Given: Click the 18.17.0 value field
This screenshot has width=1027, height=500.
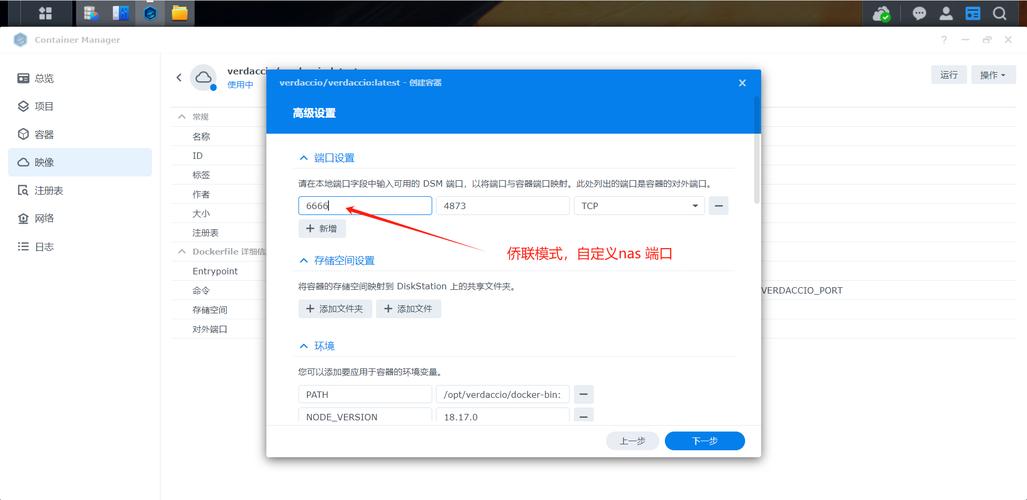Looking at the screenshot, I should (x=502, y=417).
